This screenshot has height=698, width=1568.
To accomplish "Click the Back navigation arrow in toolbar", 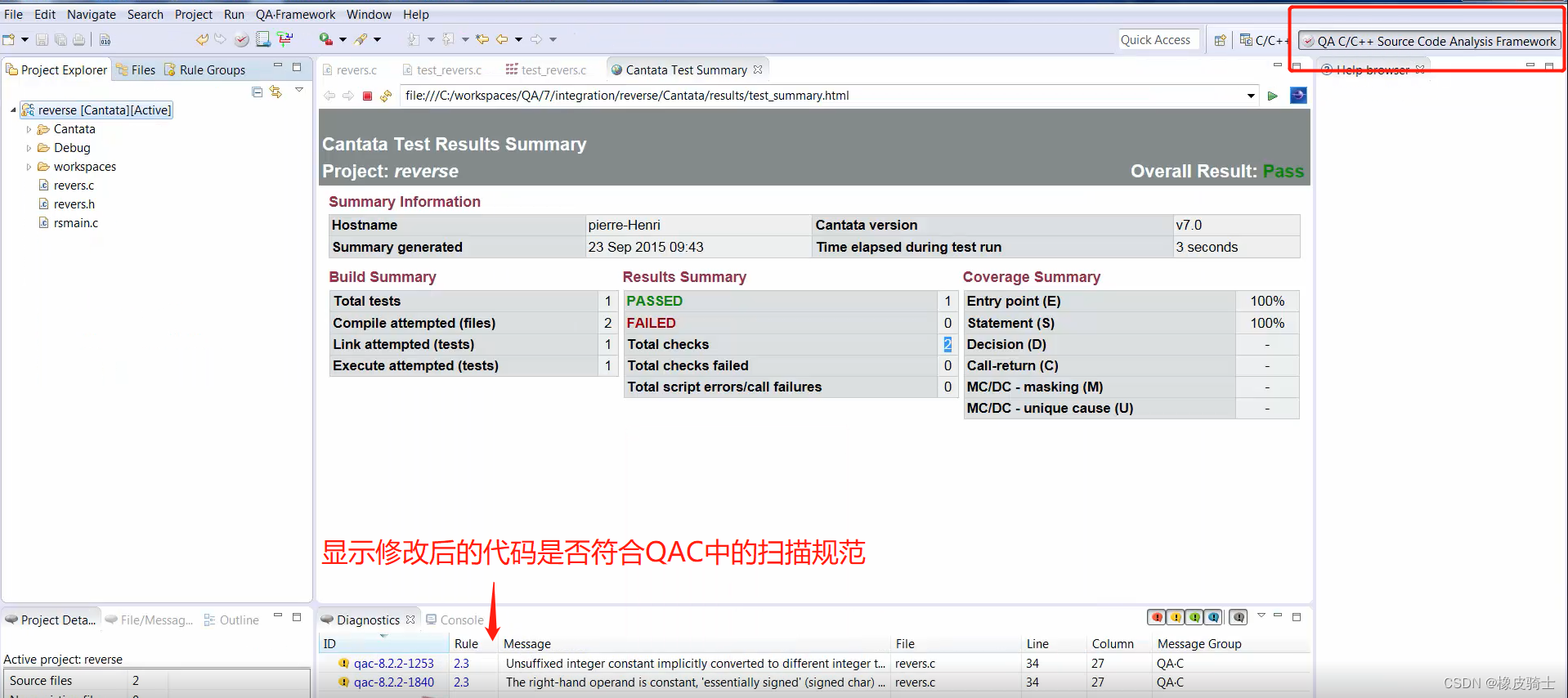I will pyautogui.click(x=502, y=39).
